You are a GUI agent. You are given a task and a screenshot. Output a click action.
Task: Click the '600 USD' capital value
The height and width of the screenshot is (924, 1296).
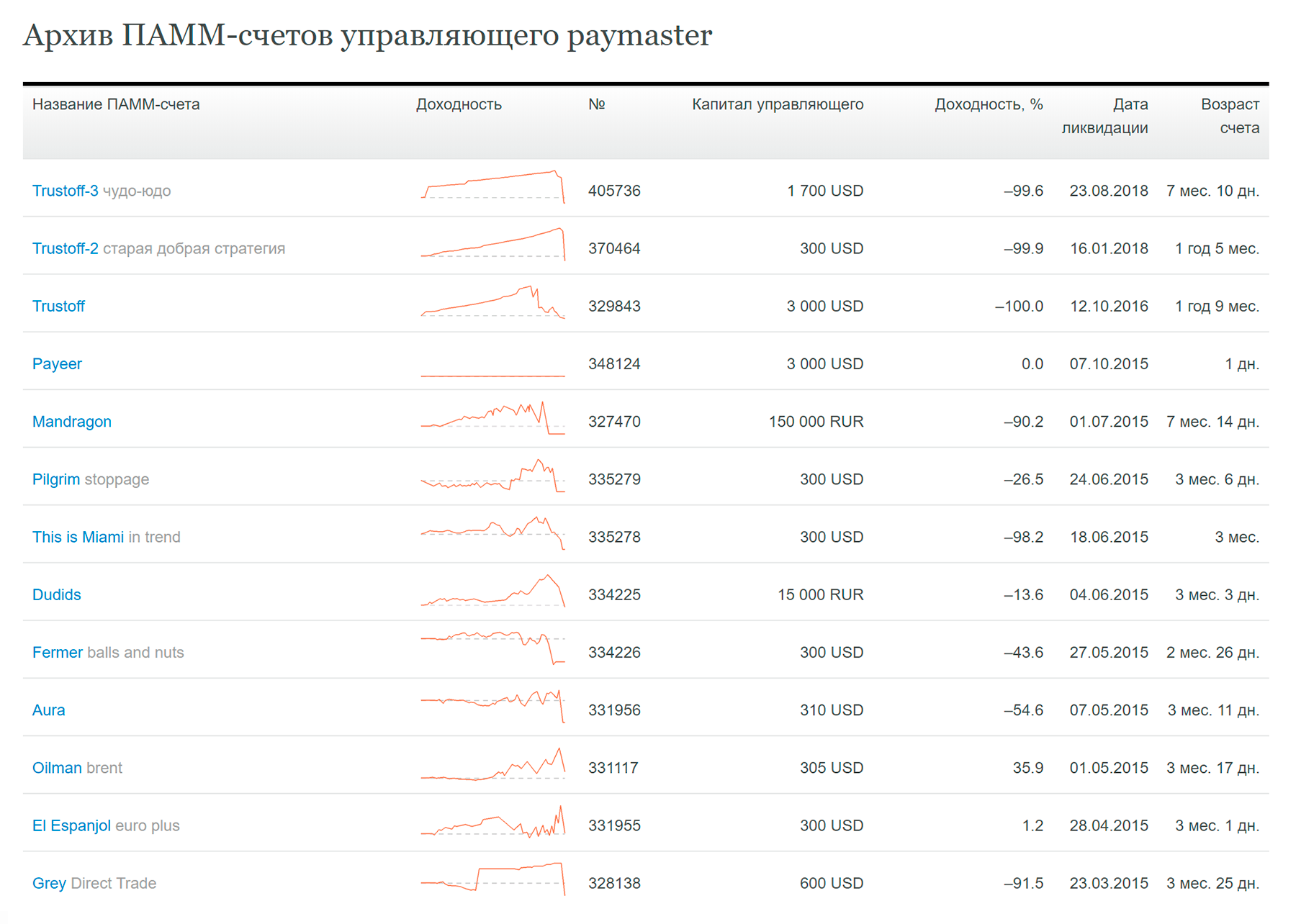pyautogui.click(x=832, y=883)
